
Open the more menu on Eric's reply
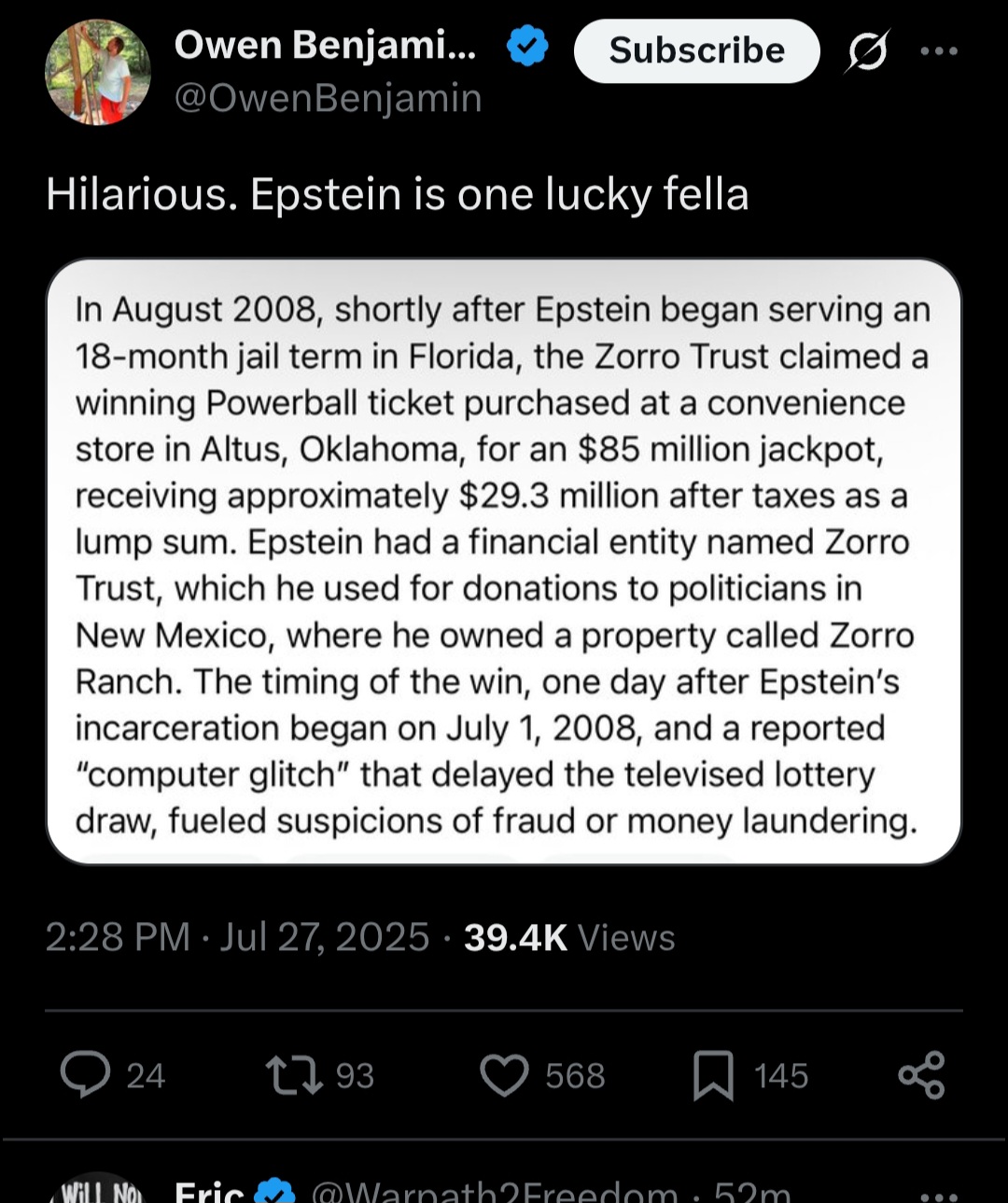pyautogui.click(x=938, y=1194)
